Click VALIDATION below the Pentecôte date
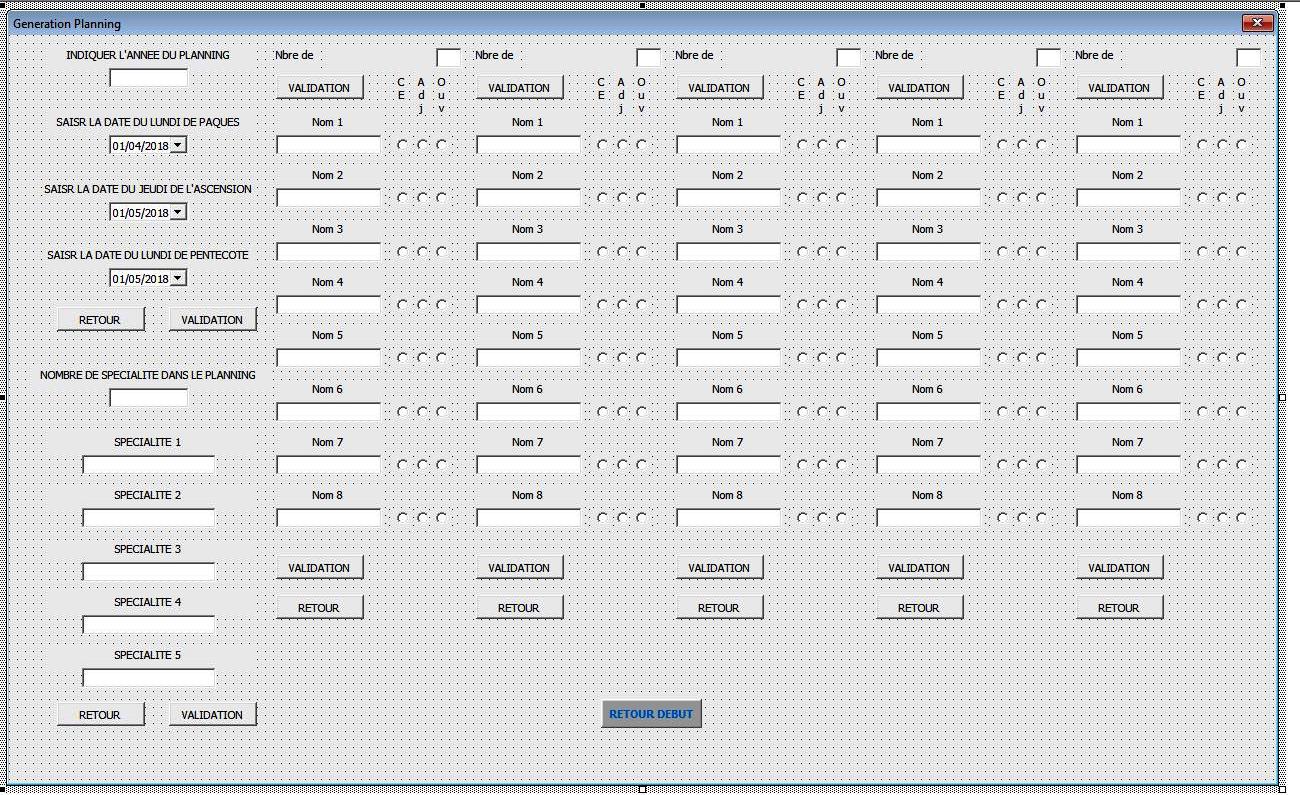The height and width of the screenshot is (795, 1300). pos(212,319)
